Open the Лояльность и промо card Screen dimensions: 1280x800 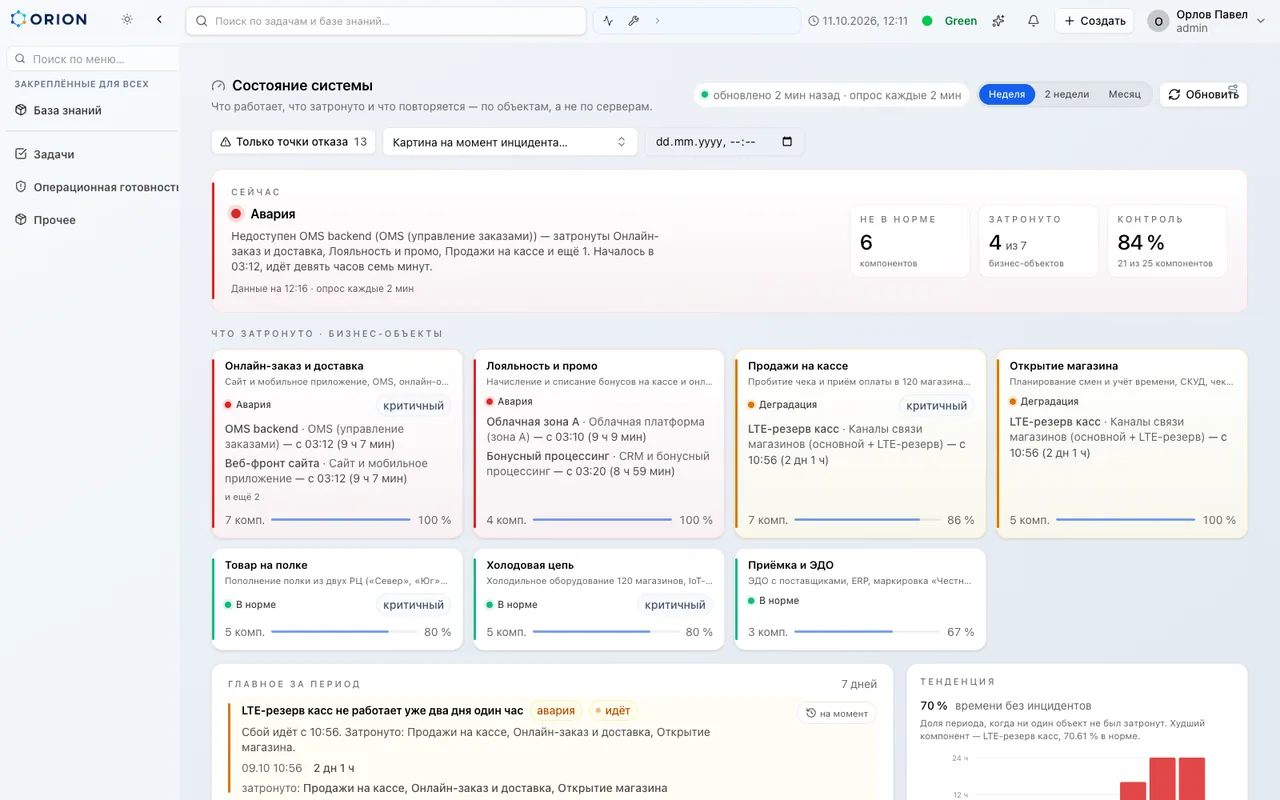tap(599, 444)
